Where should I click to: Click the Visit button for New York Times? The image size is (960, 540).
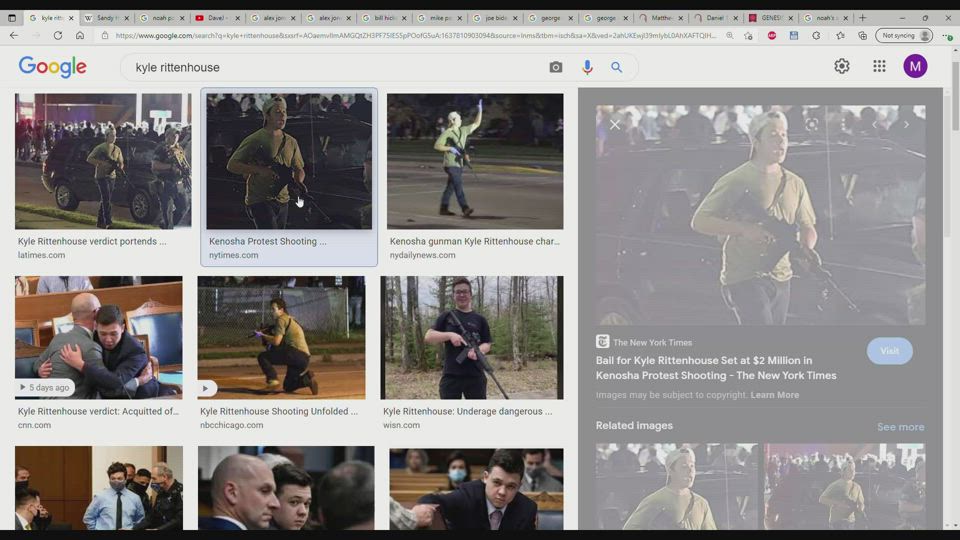click(889, 351)
